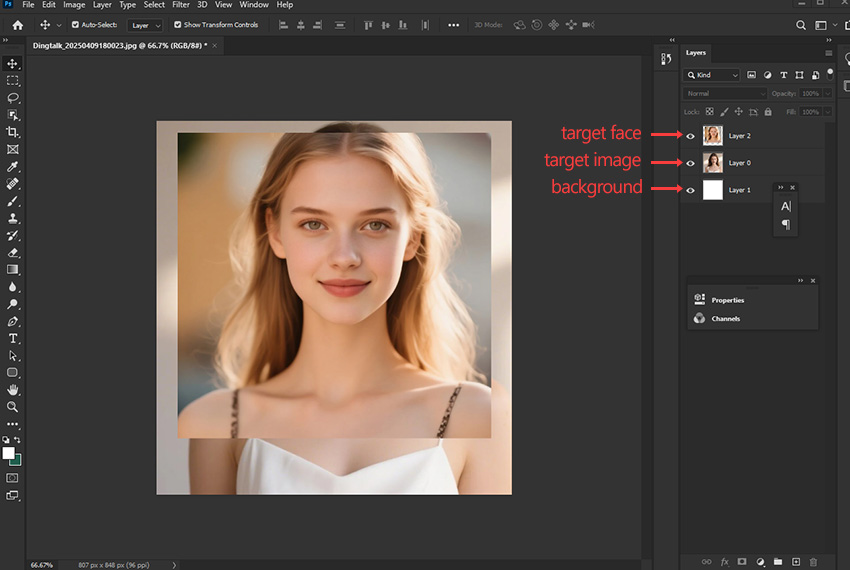Select the Clone Stamp tool

click(12, 218)
